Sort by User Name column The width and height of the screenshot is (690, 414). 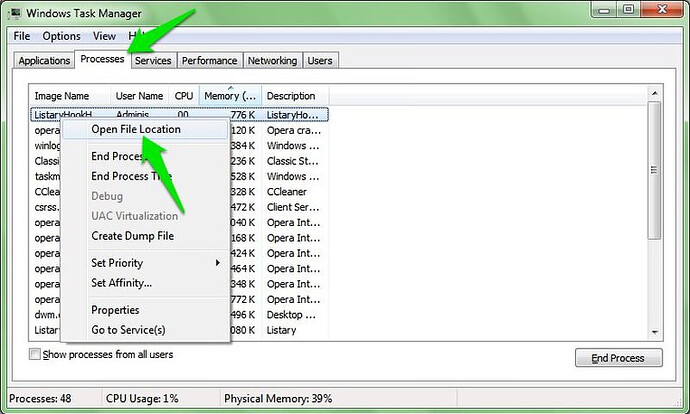139,96
